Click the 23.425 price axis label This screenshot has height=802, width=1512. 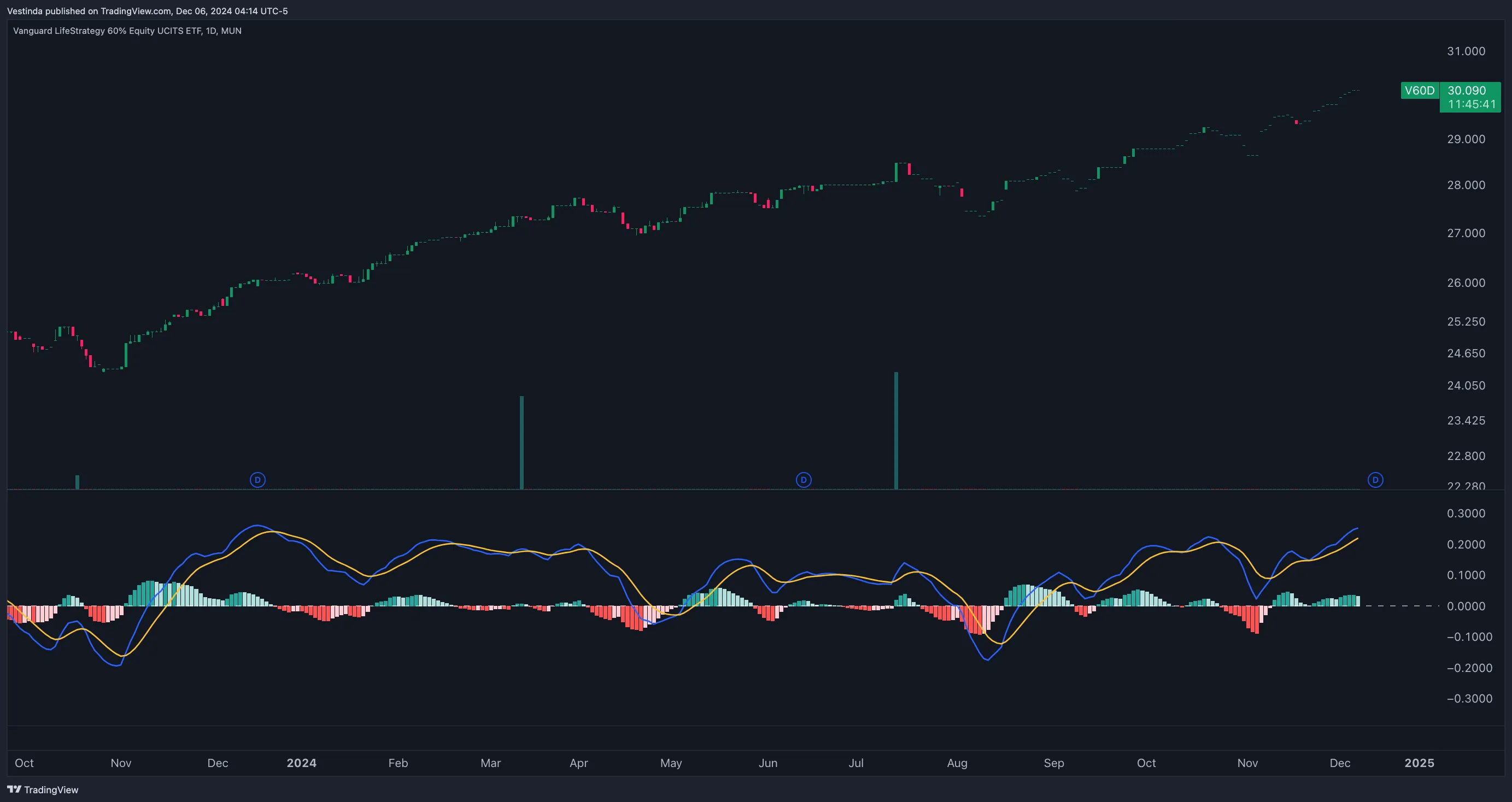tap(1466, 420)
